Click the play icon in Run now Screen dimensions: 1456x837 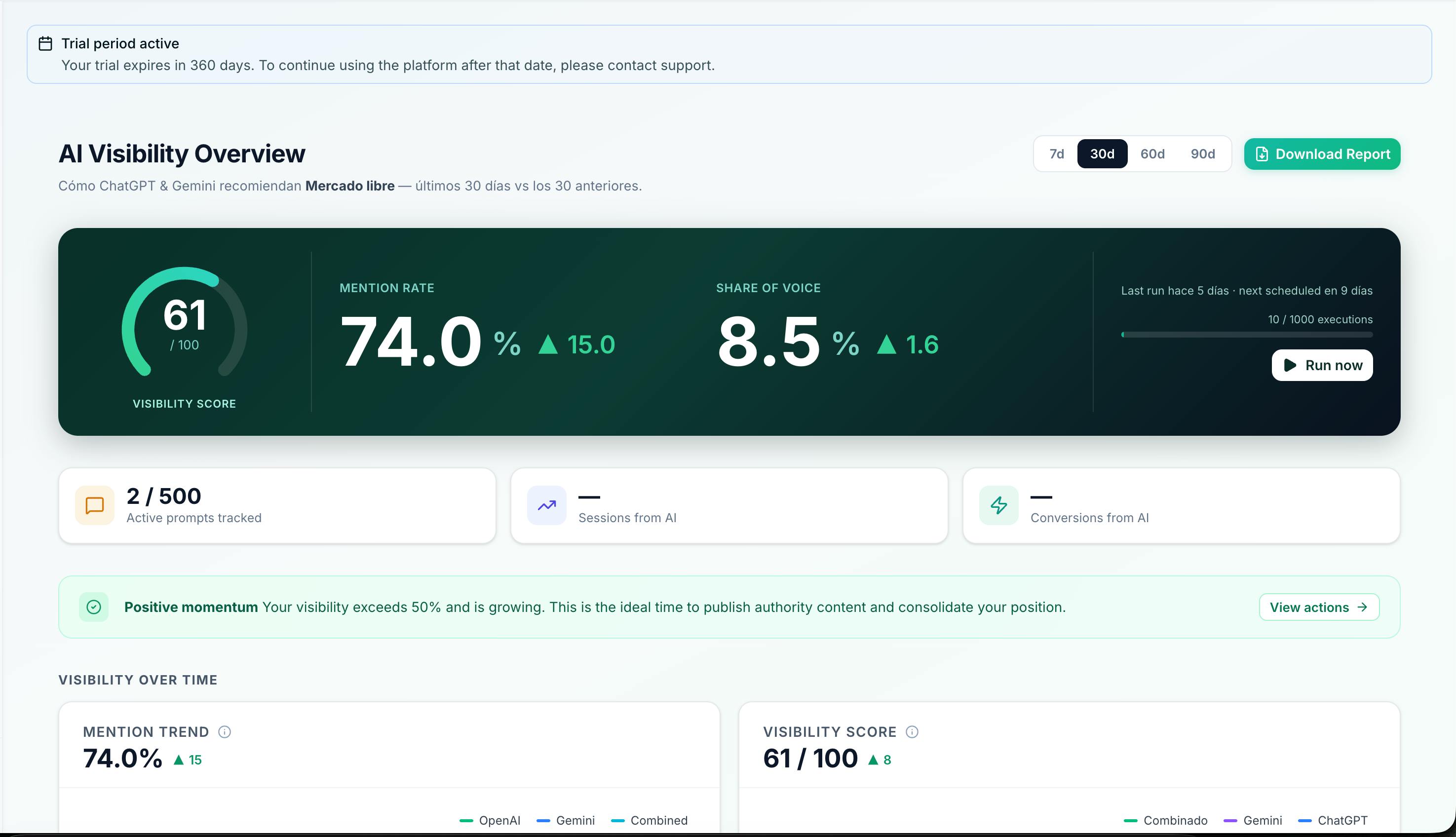pos(1291,365)
